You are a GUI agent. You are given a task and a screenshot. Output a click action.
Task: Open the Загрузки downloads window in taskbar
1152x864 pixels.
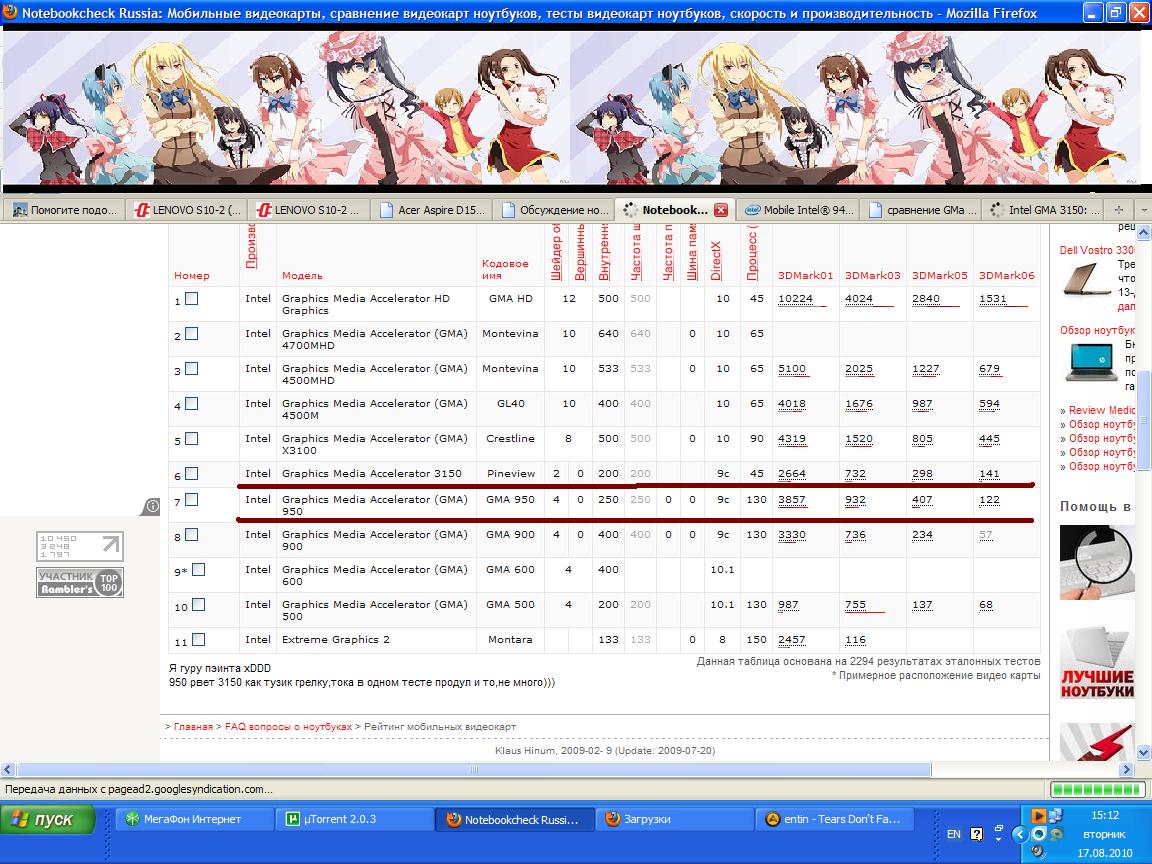click(x=674, y=819)
